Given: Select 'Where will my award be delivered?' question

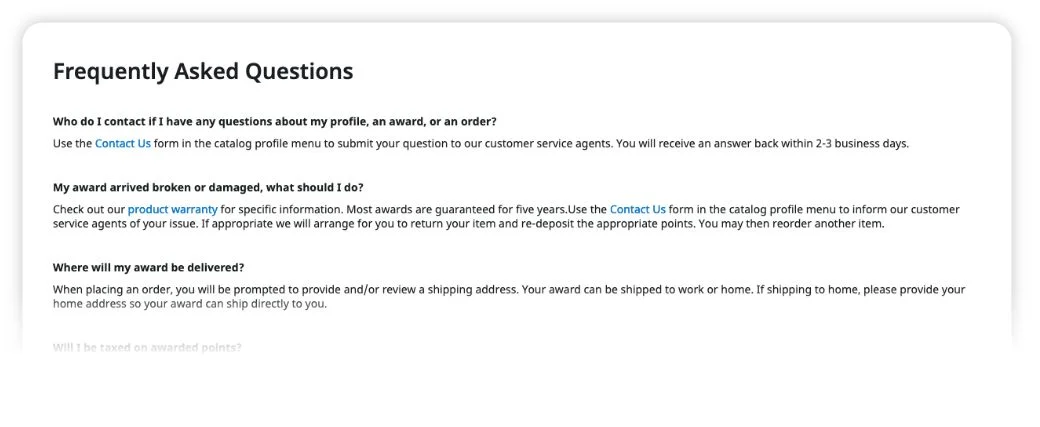Looking at the screenshot, I should pos(149,267).
